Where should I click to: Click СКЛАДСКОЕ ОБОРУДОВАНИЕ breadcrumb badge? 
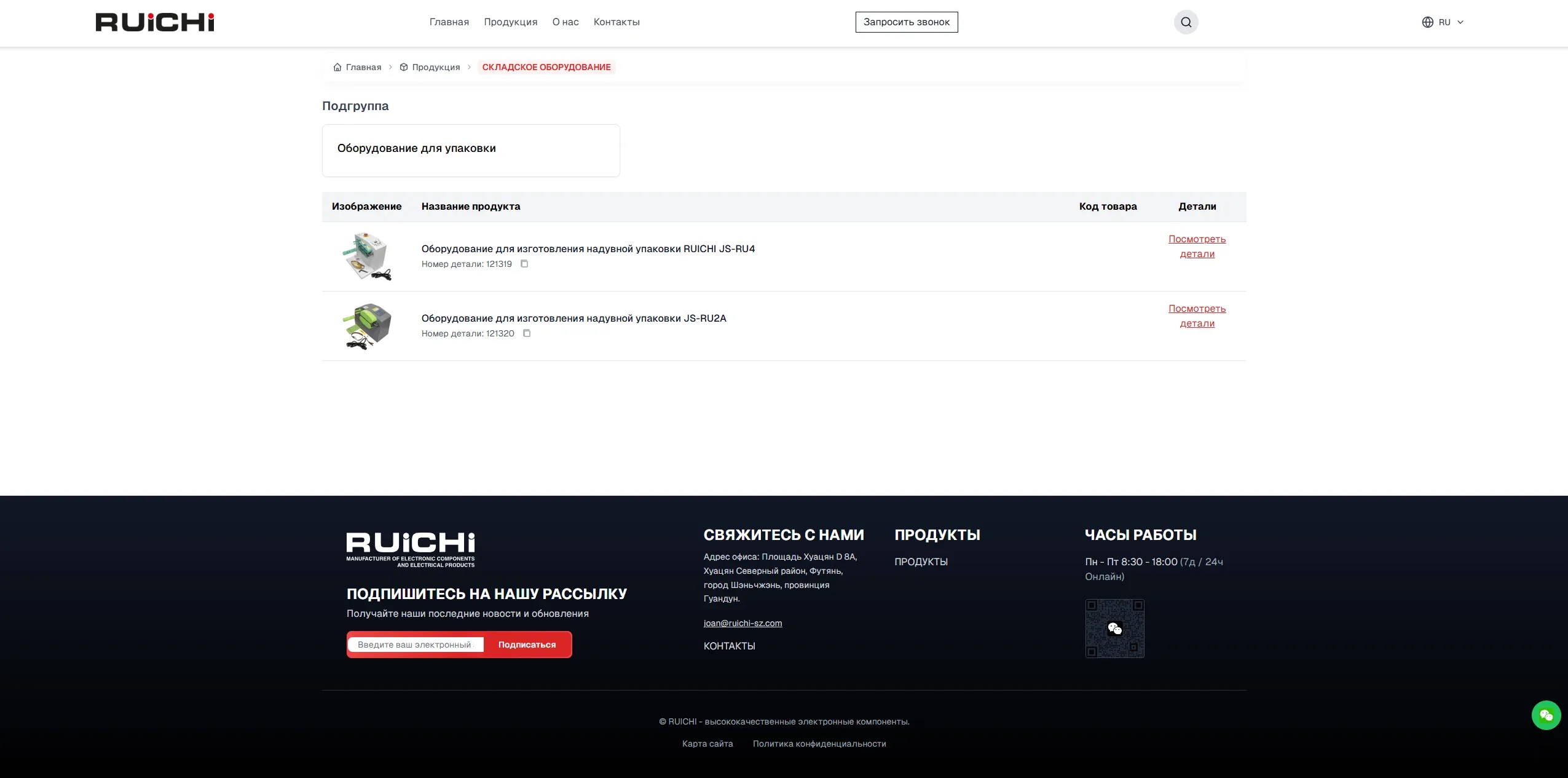tap(546, 67)
